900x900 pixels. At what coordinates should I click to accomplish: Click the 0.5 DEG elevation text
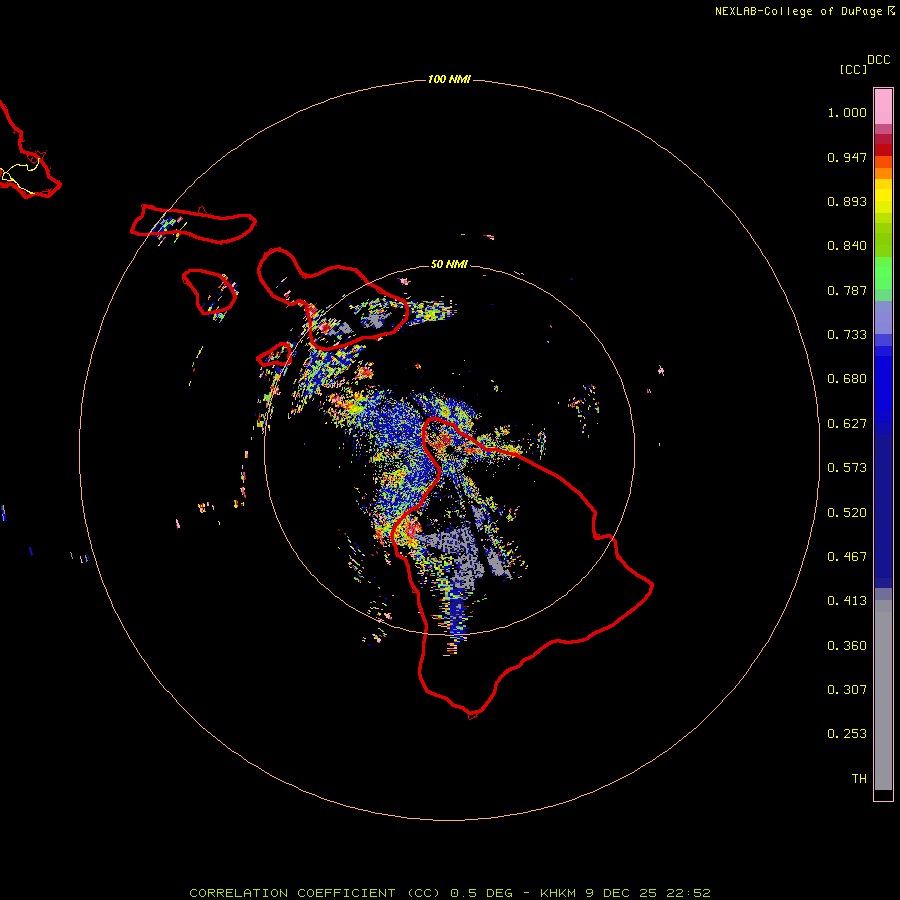480,893
